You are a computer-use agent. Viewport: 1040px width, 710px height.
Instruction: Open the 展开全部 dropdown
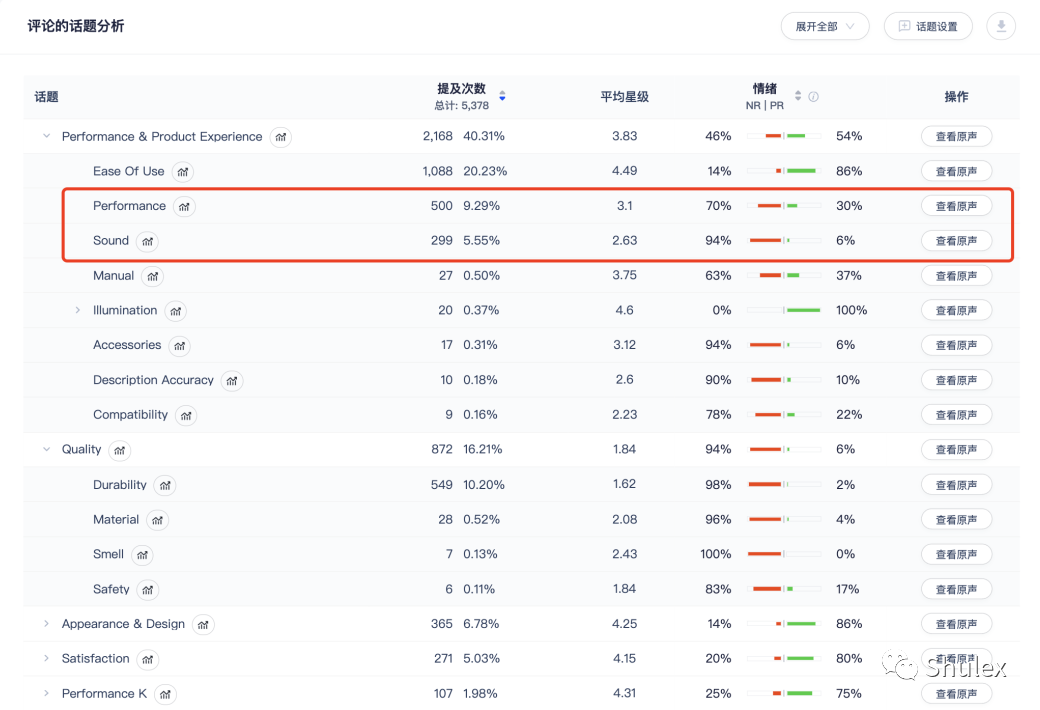click(824, 27)
